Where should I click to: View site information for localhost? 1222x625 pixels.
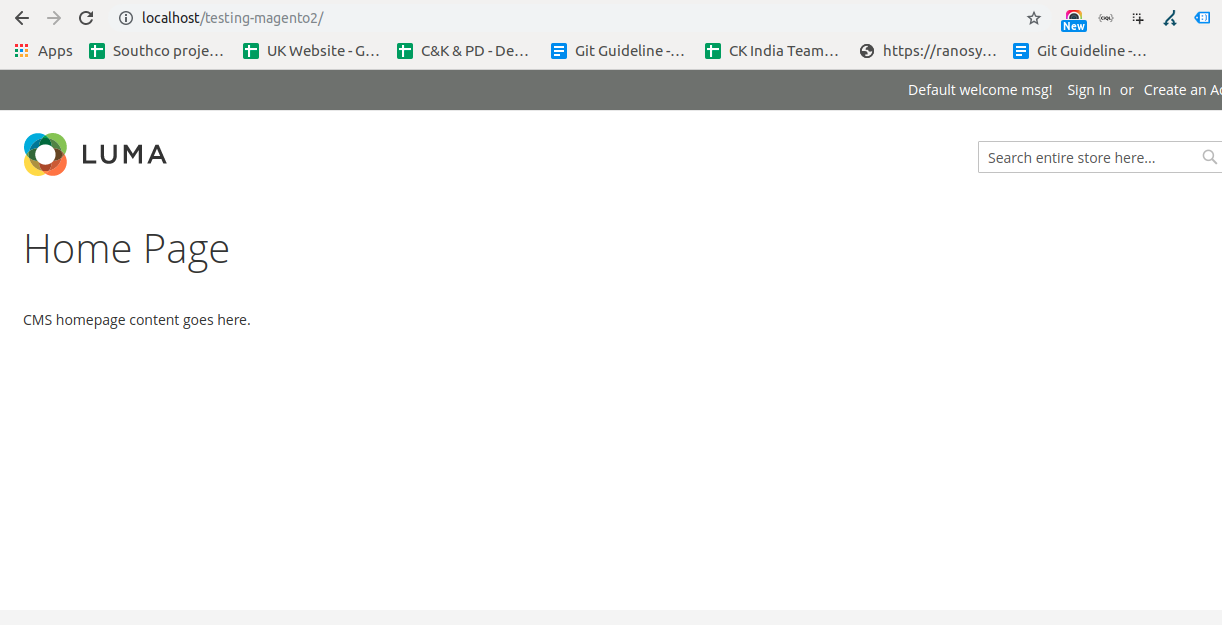tap(126, 18)
